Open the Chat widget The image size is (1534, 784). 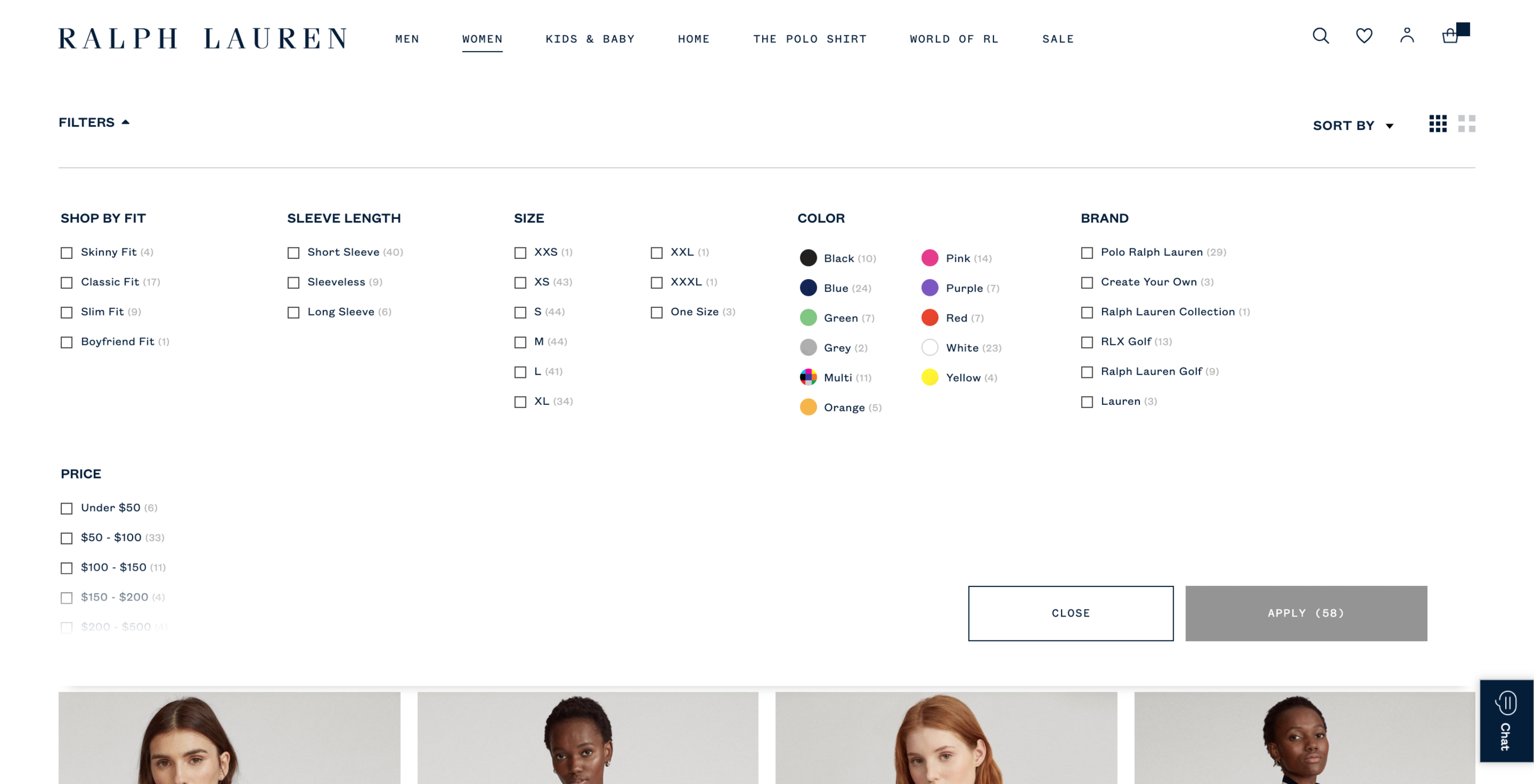1506,721
